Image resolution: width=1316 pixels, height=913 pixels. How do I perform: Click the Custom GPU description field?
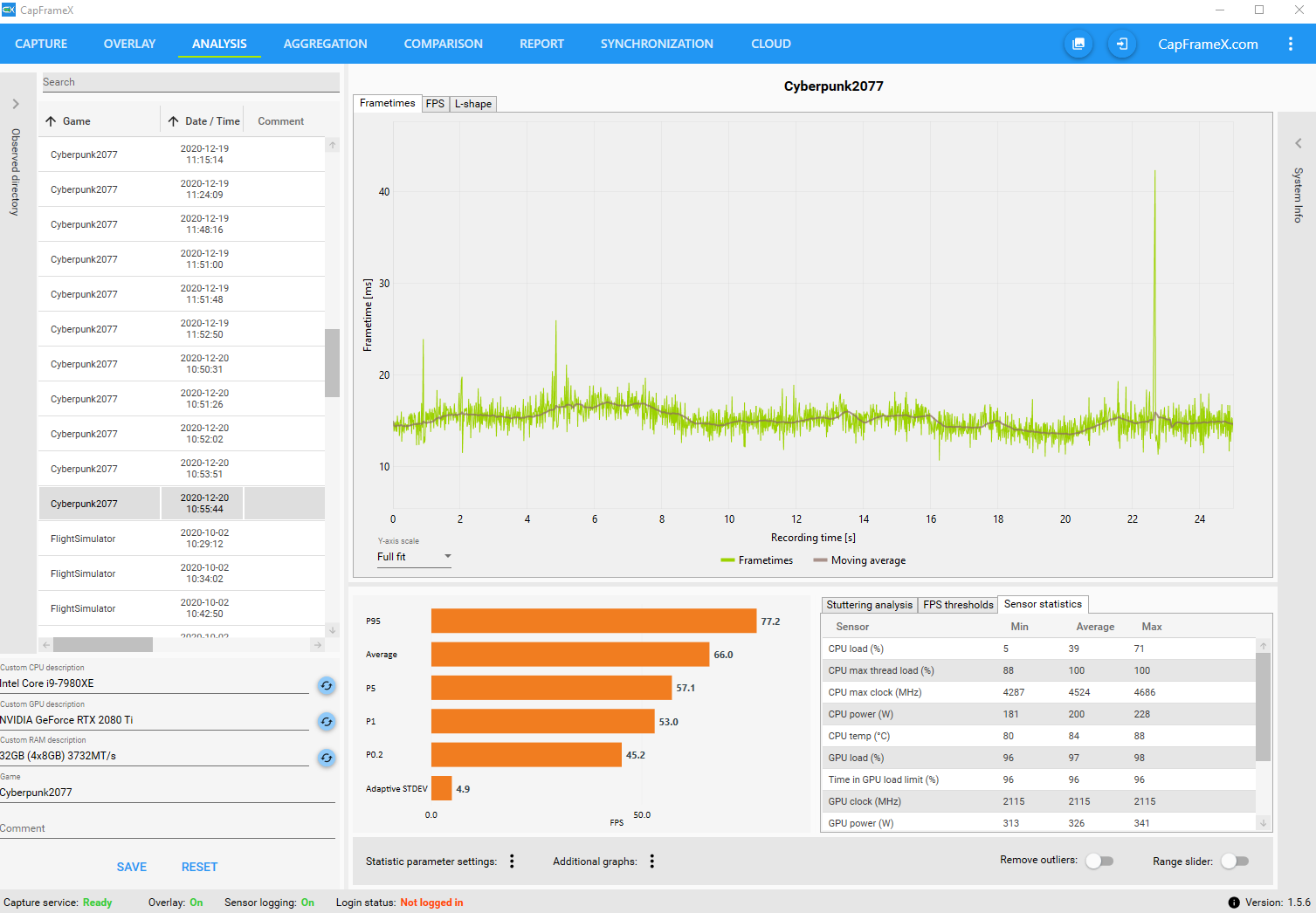click(155, 720)
